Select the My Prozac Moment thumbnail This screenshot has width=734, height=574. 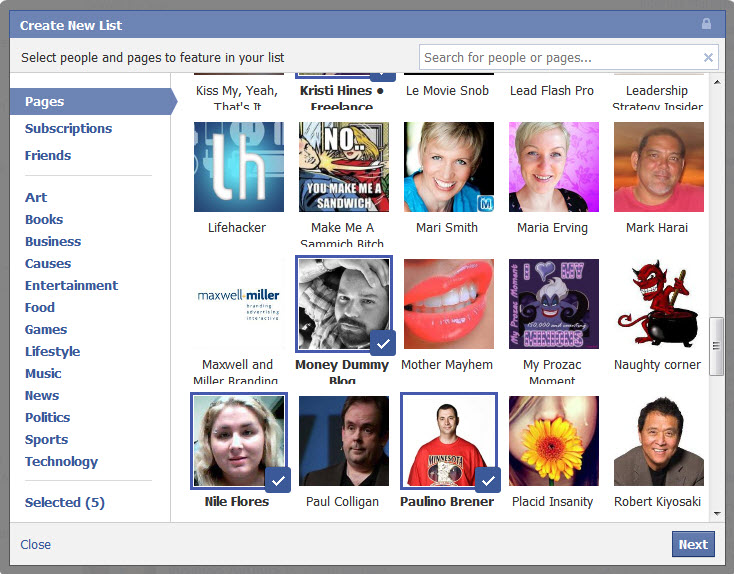(x=554, y=304)
